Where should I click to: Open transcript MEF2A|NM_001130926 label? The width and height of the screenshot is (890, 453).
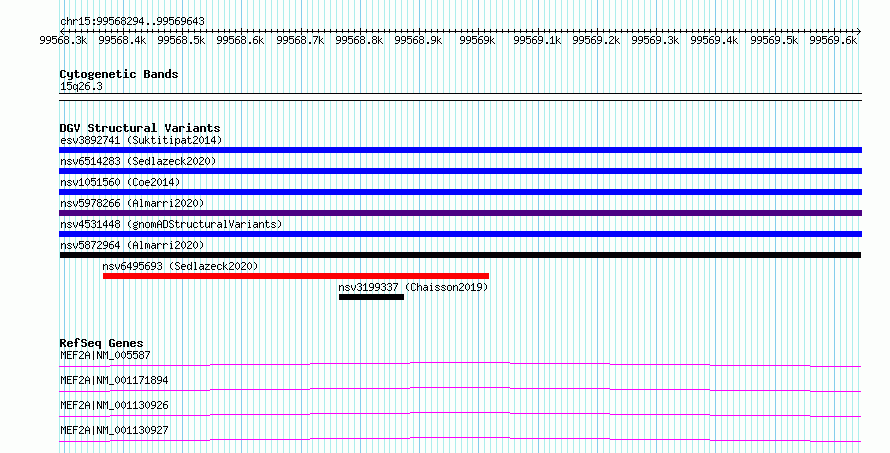coord(114,405)
